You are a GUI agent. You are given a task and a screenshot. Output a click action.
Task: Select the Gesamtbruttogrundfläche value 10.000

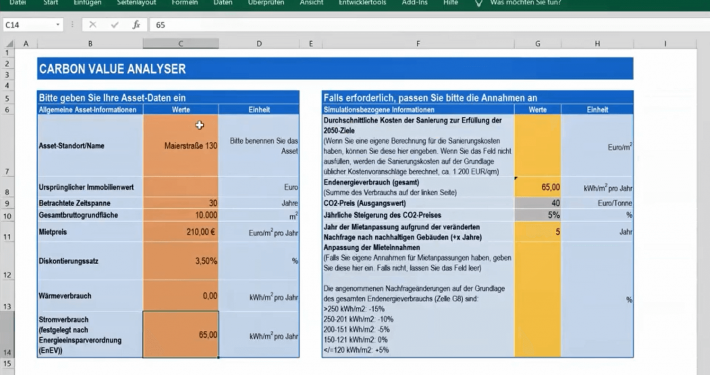[181, 215]
